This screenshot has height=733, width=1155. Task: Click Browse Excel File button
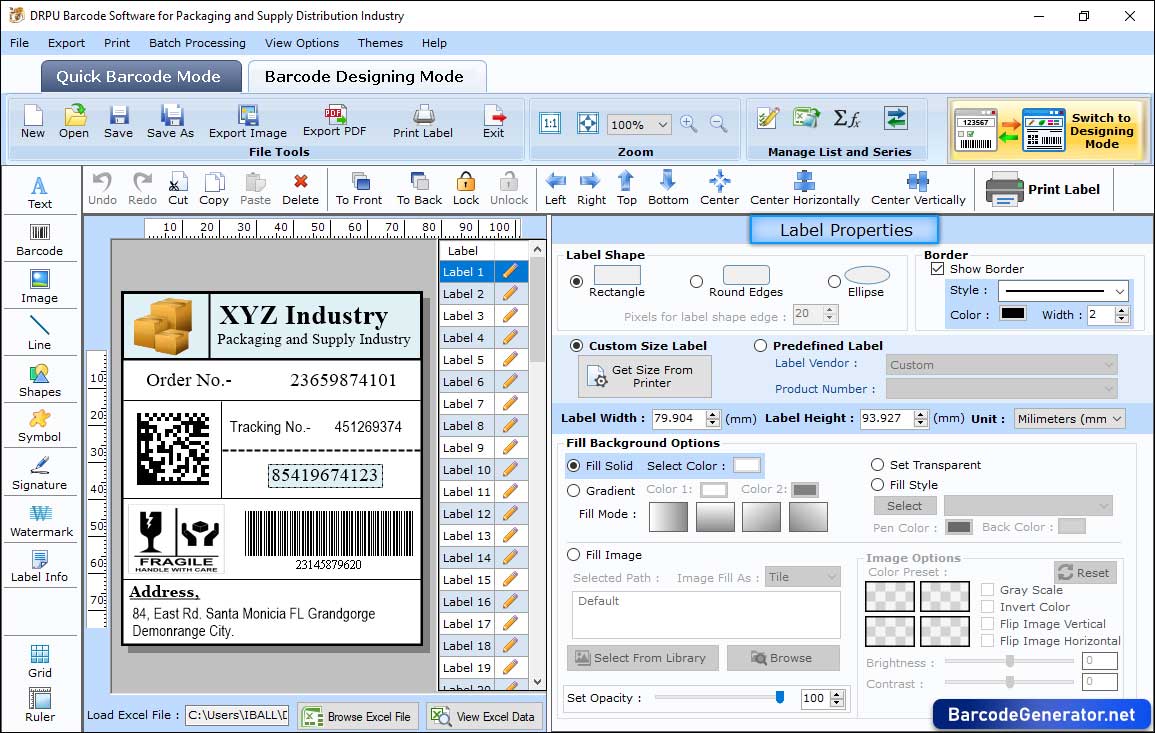358,716
